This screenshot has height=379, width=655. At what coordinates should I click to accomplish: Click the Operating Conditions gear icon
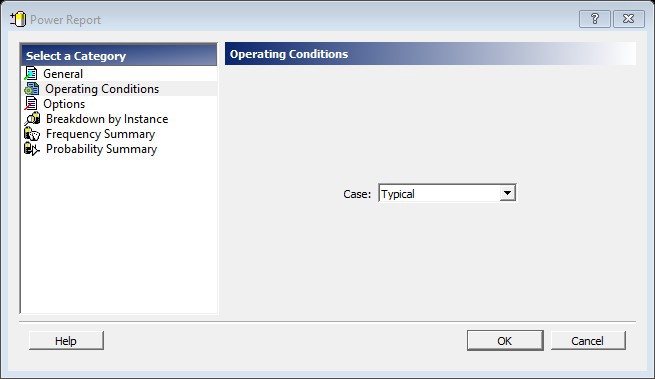tap(31, 89)
